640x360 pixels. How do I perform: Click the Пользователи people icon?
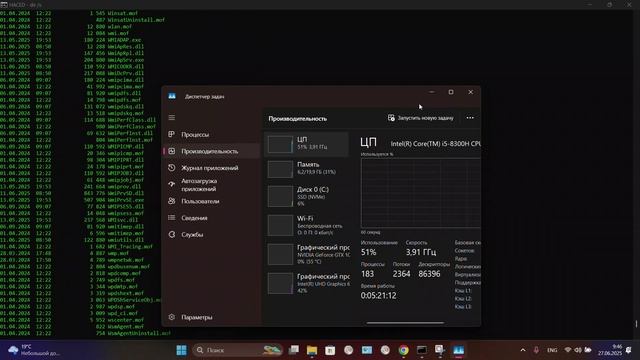(x=172, y=201)
